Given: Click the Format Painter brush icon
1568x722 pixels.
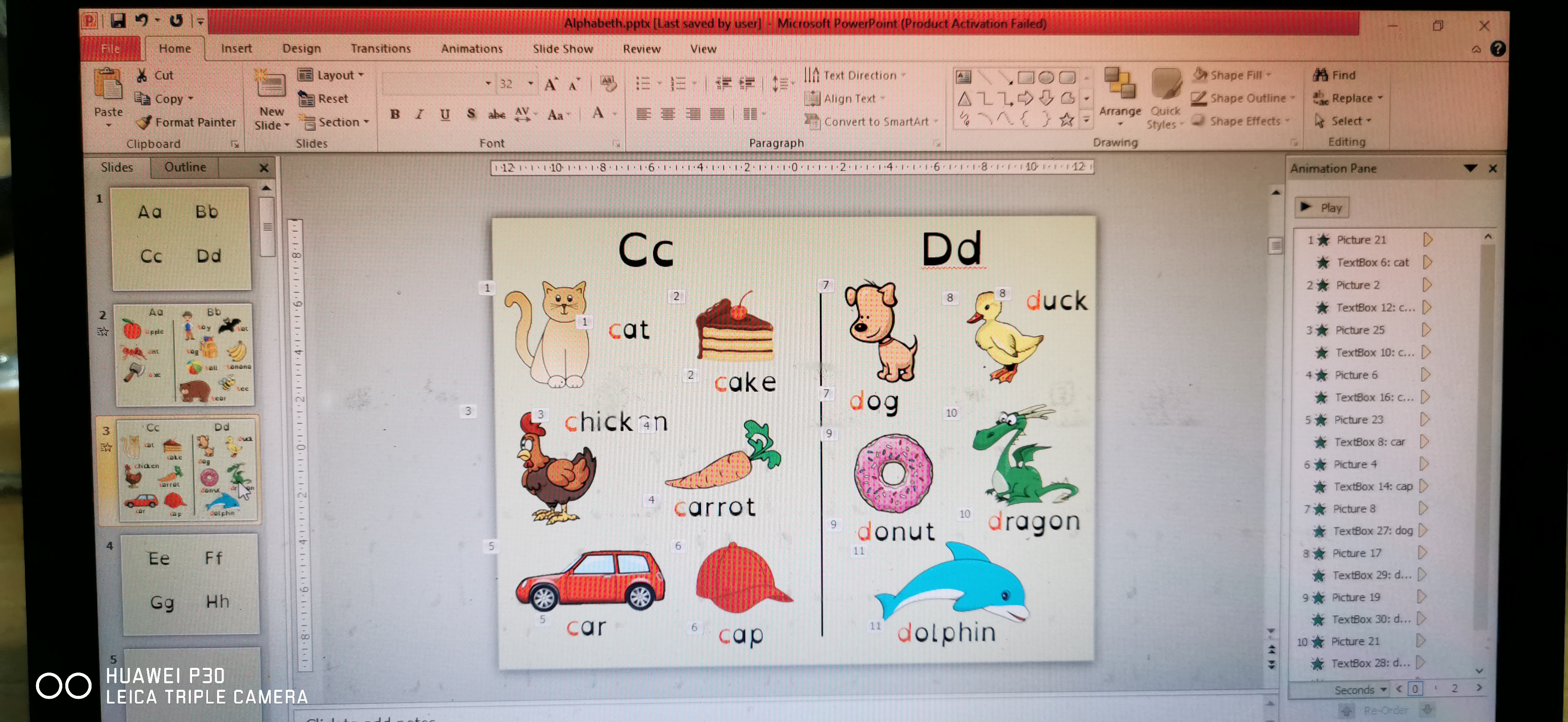Looking at the screenshot, I should (x=144, y=122).
